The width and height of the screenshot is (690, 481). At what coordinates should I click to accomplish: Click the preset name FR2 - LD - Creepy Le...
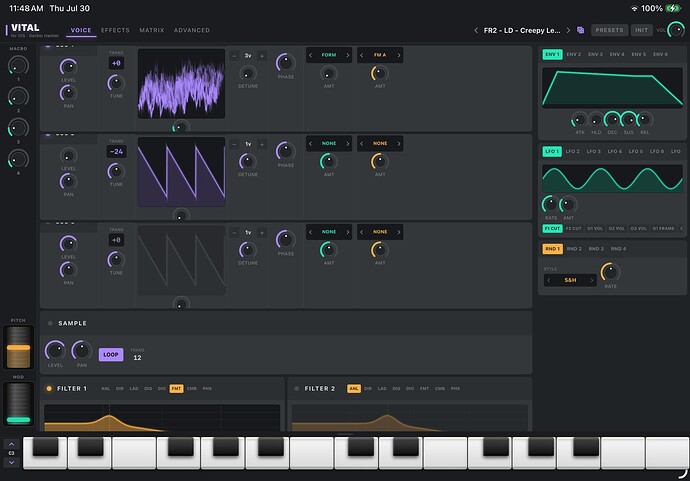tap(522, 30)
